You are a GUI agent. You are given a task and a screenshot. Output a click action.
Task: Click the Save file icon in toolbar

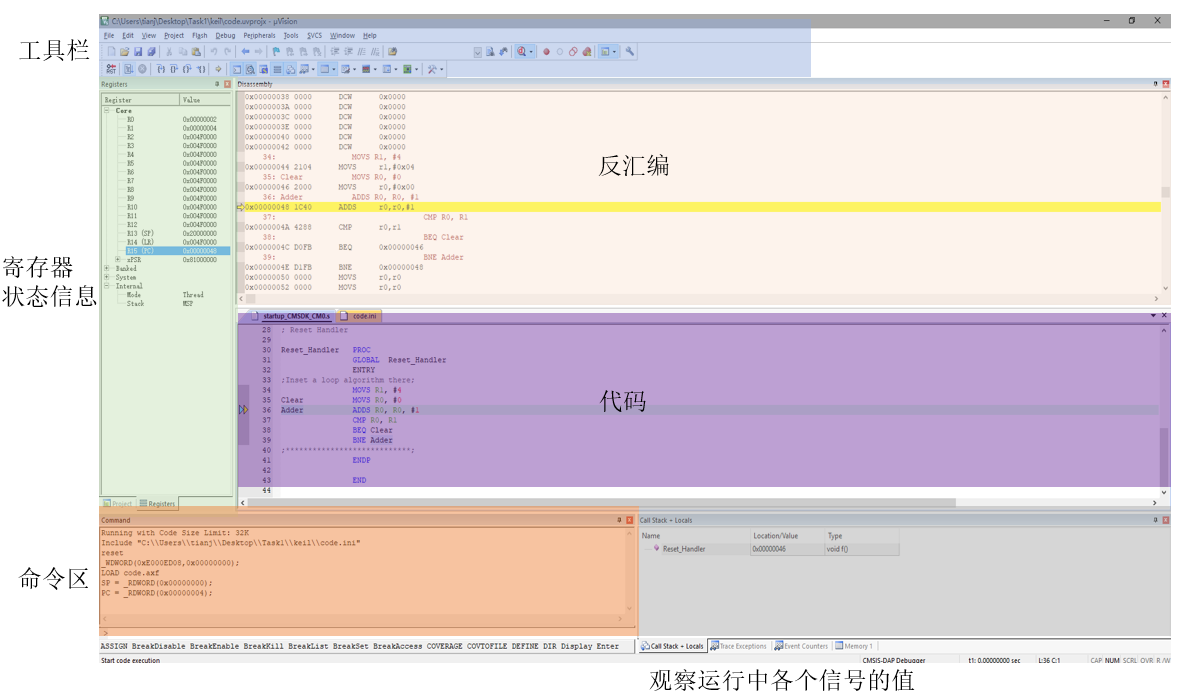click(x=138, y=51)
